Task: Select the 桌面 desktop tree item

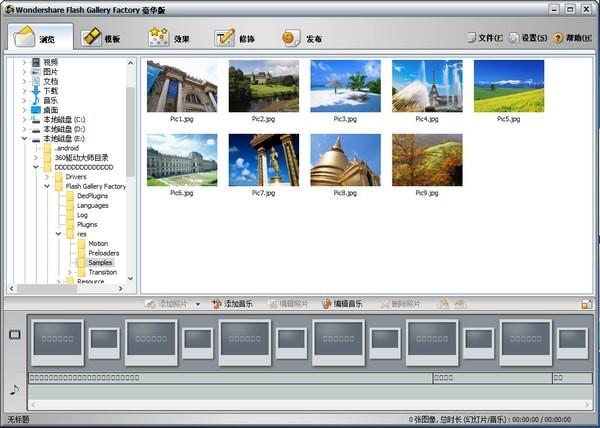Action: point(51,110)
